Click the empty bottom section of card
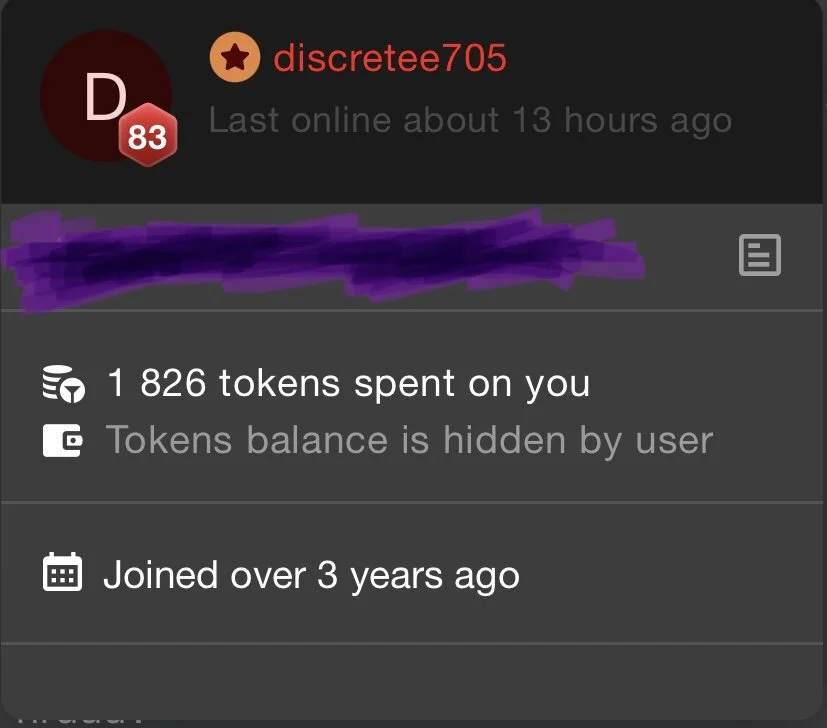Screen dimensions: 827x728 411,681
